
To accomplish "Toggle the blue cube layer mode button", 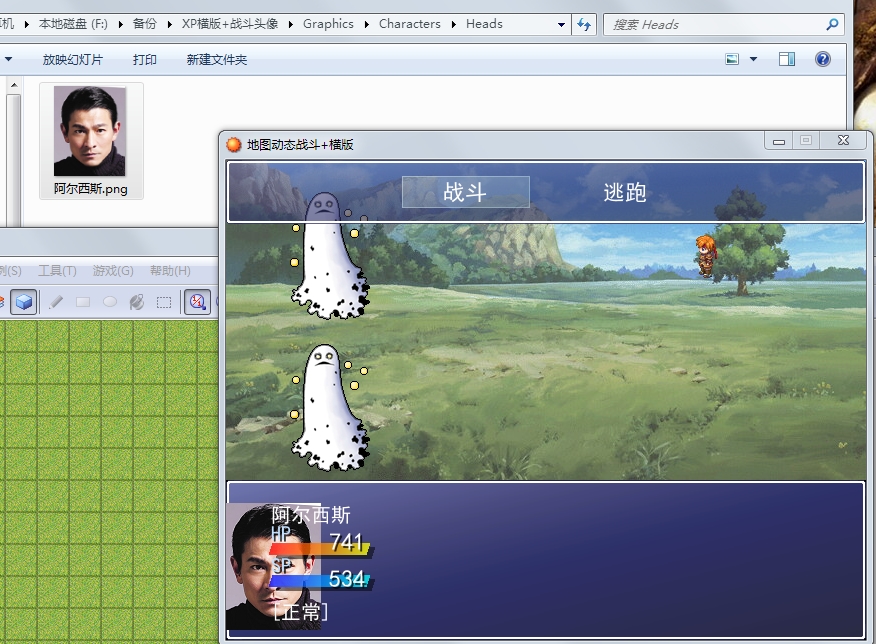I will [x=23, y=302].
